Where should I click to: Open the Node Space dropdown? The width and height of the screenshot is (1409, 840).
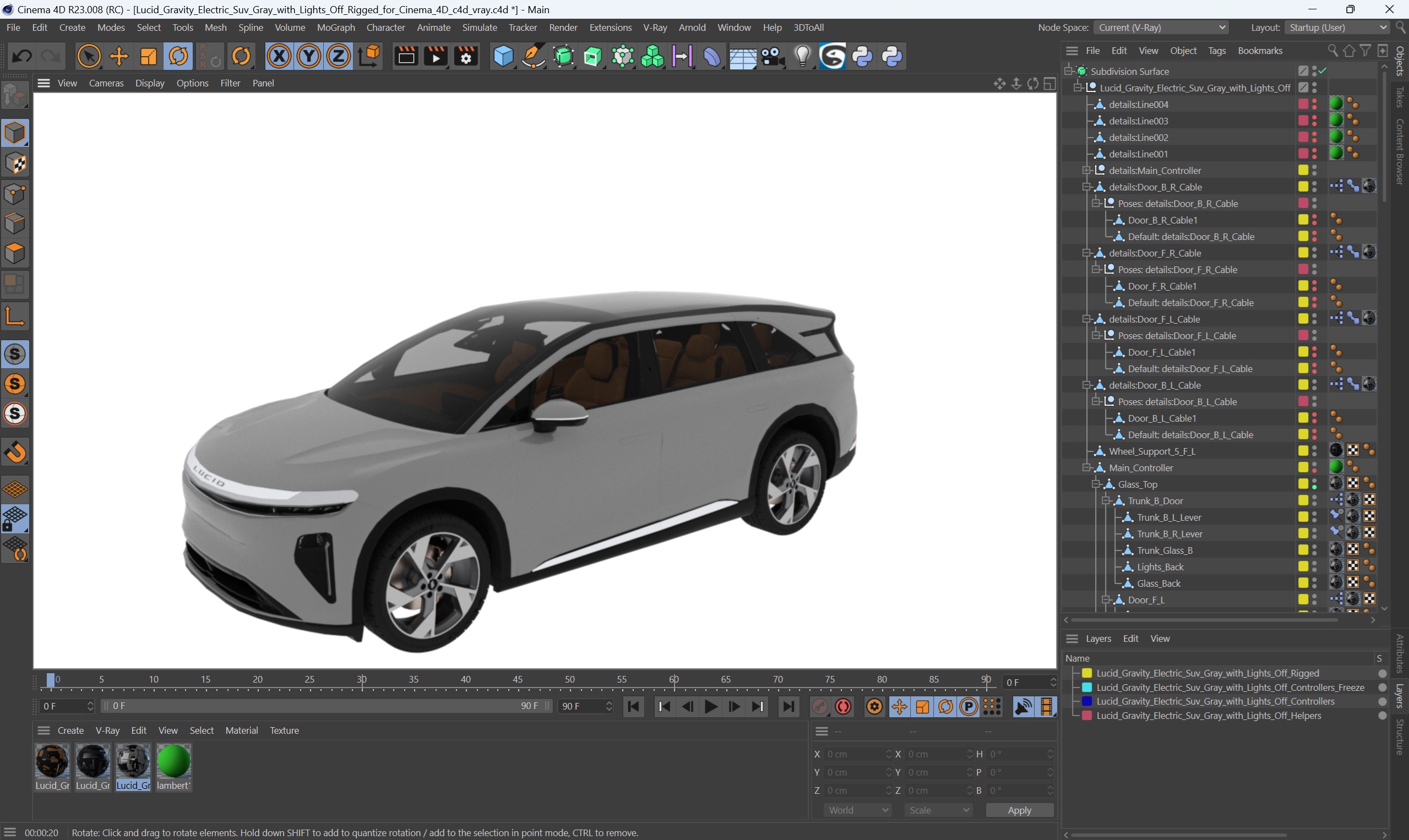pos(1161,27)
